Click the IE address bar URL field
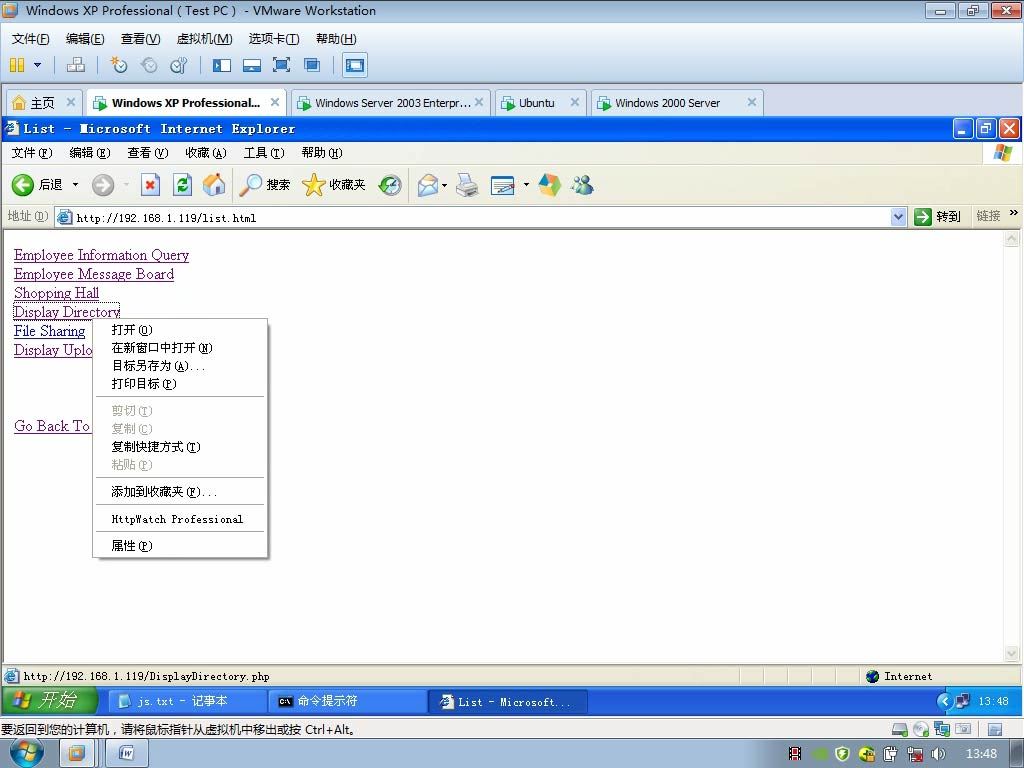Screen dimensions: 1024x768 (x=482, y=217)
